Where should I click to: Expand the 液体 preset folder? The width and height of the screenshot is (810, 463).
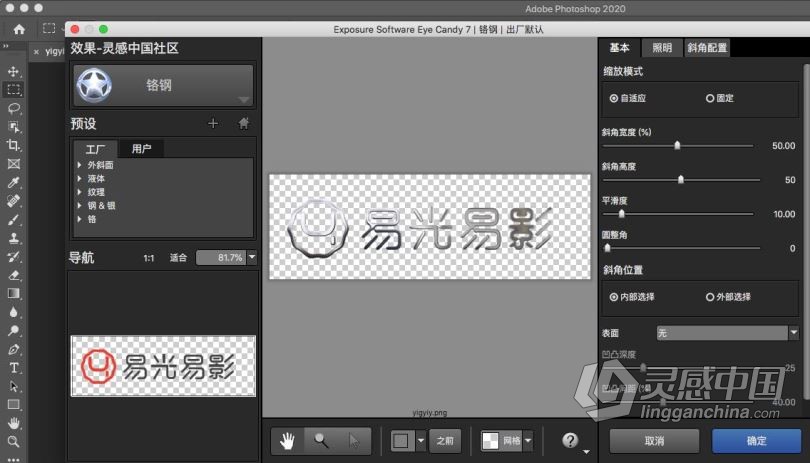(x=80, y=178)
